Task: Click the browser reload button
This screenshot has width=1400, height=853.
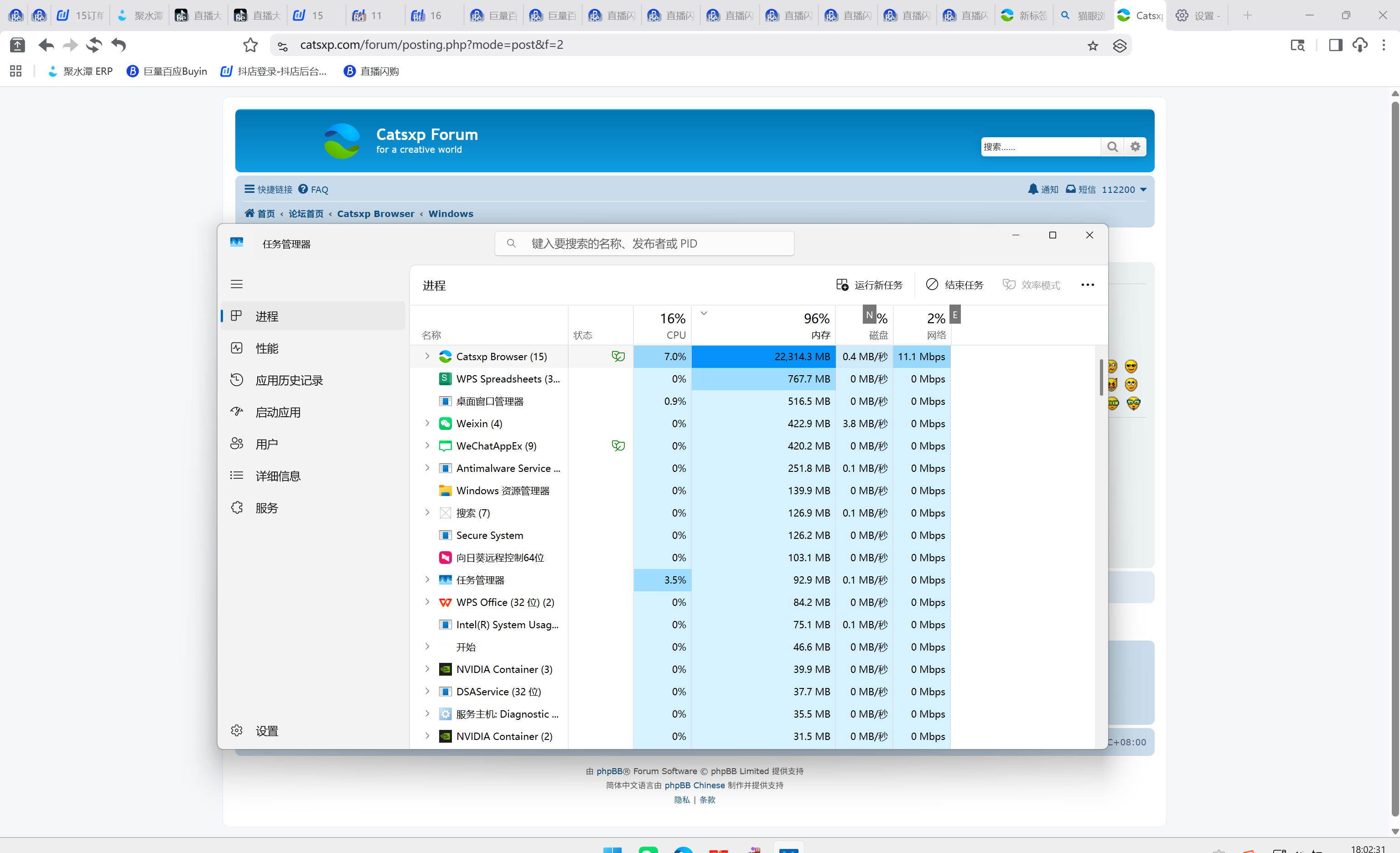Action: (x=94, y=45)
